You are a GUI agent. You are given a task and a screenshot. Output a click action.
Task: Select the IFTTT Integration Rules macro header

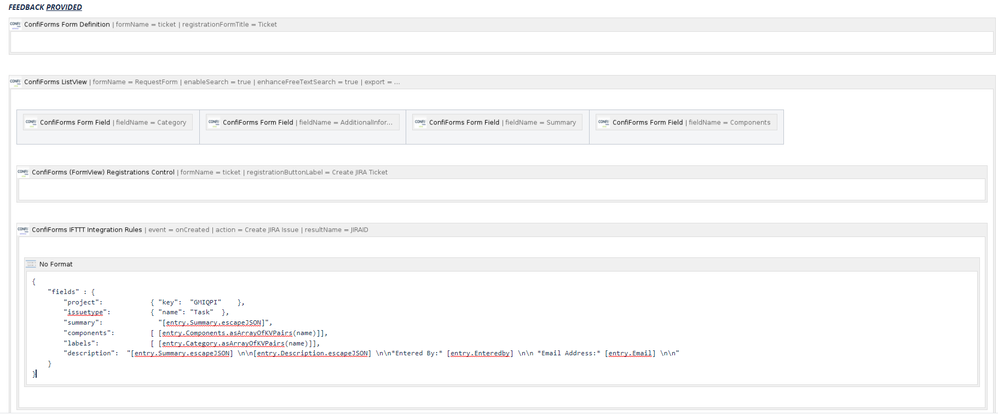pos(502,230)
